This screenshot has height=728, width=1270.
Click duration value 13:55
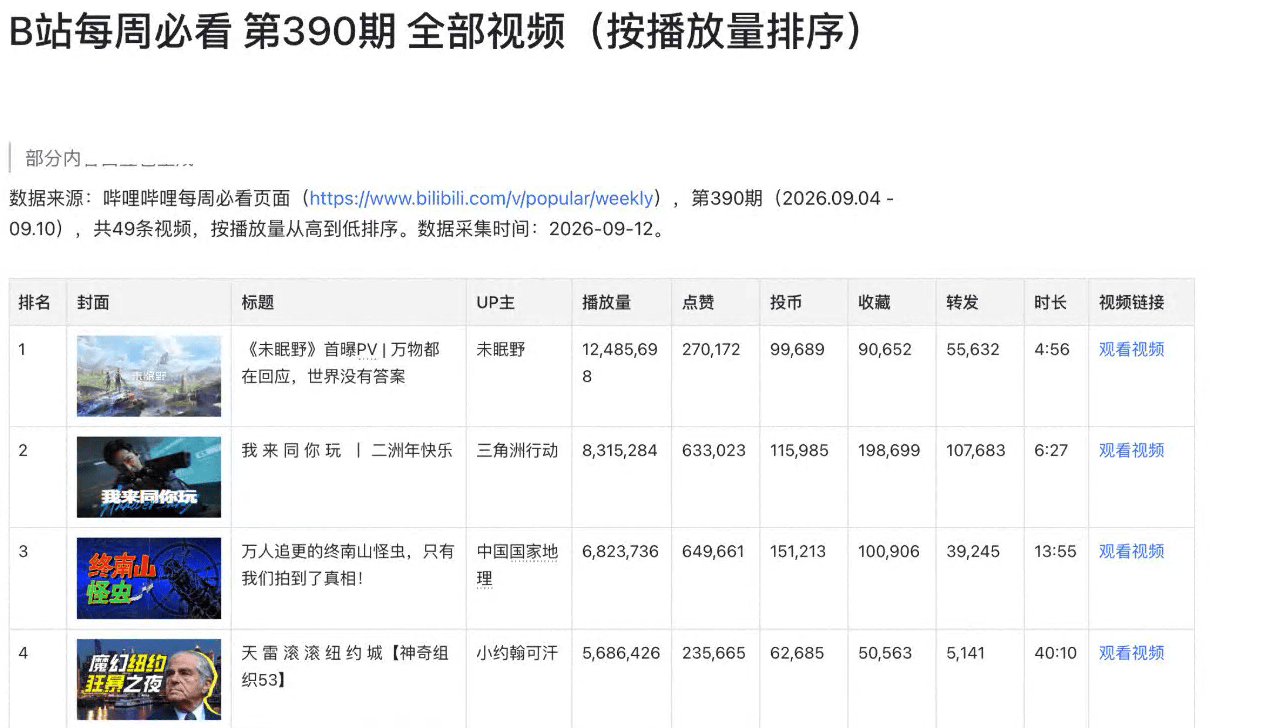point(1055,551)
